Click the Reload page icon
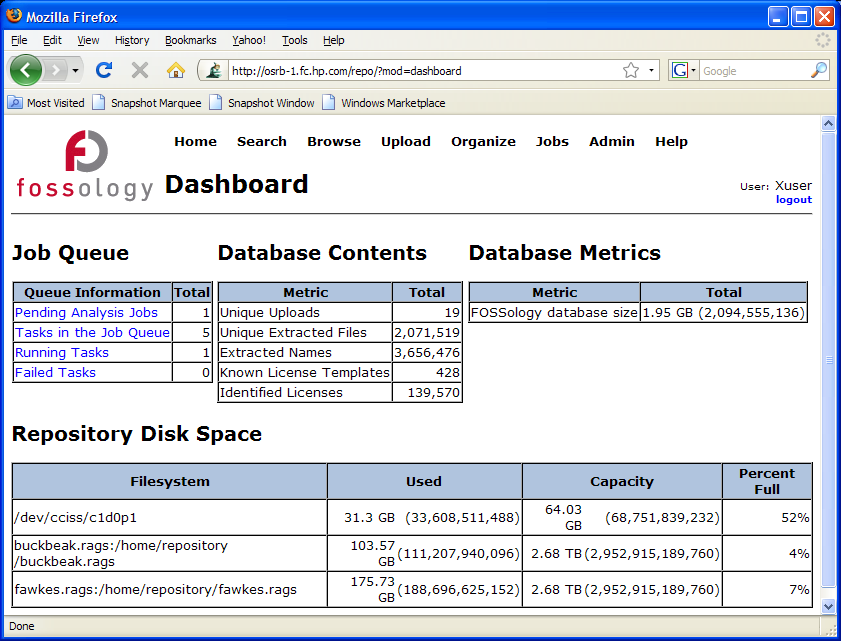Viewport: 841px width, 641px height. (103, 70)
